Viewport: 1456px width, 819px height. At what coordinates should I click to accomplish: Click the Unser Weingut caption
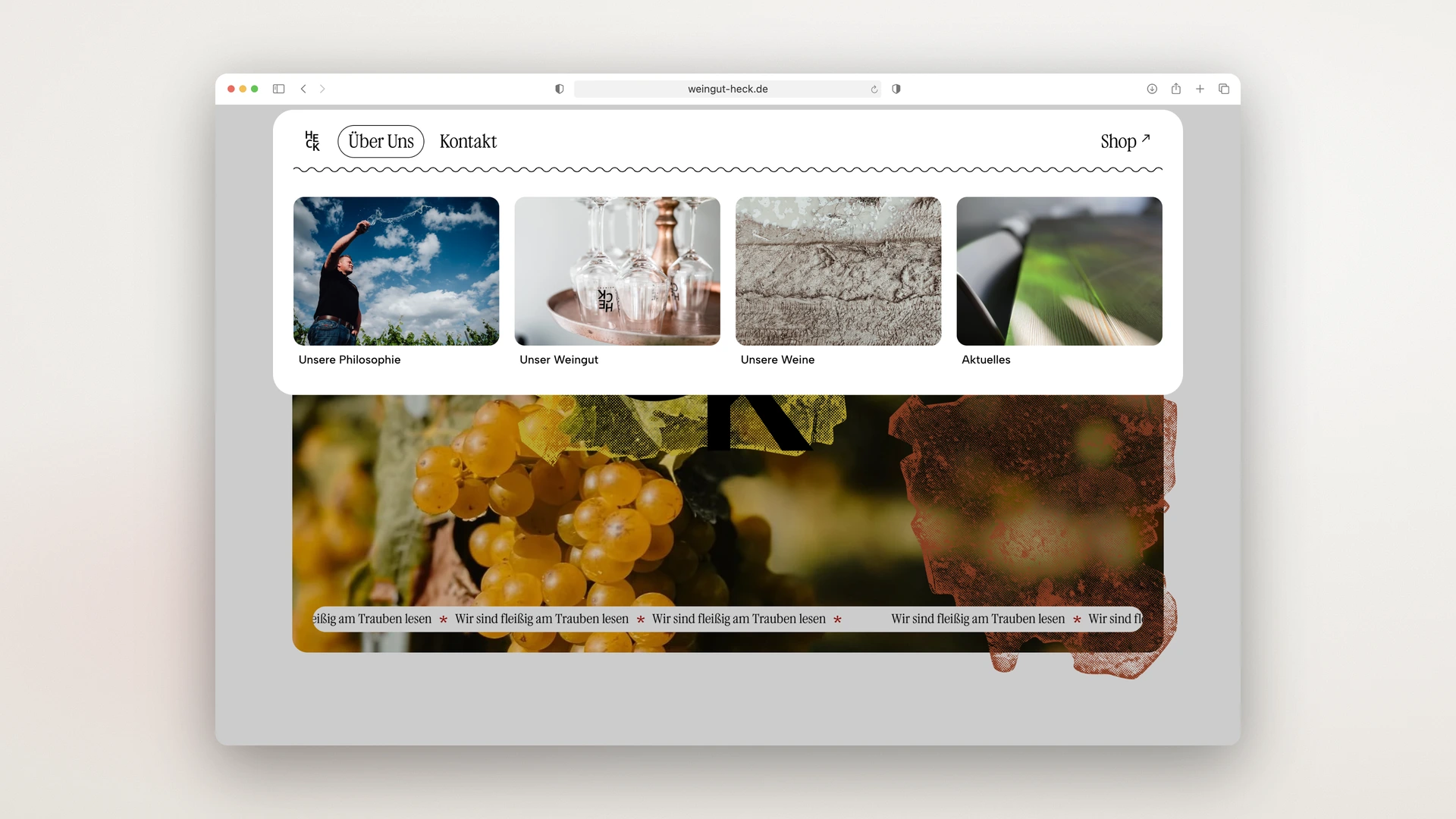tap(559, 359)
